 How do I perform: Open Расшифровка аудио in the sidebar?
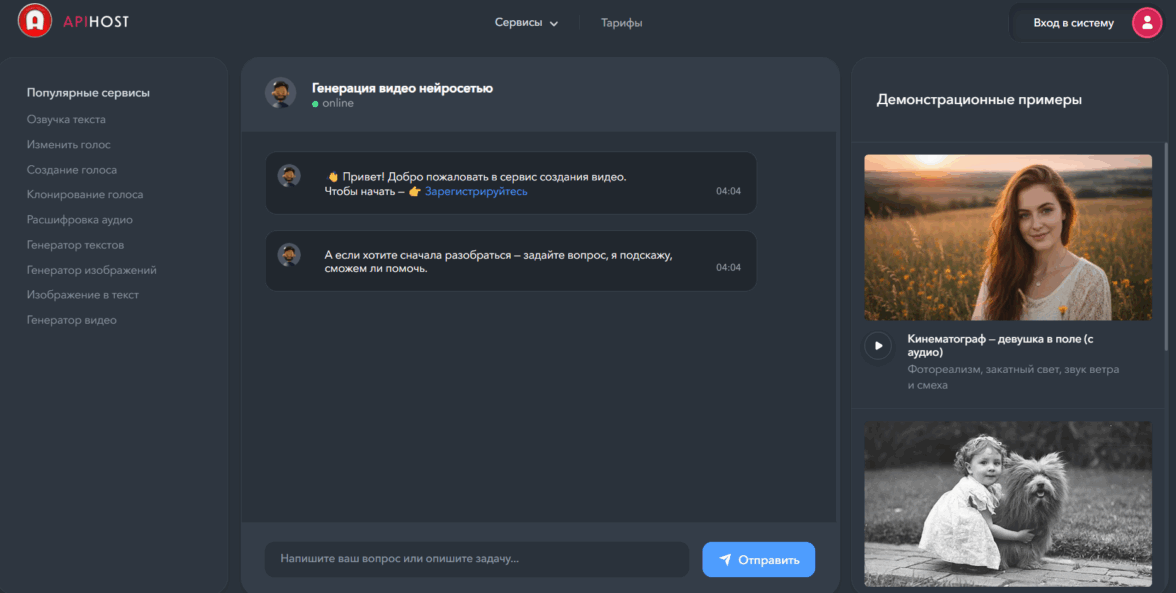[79, 220]
